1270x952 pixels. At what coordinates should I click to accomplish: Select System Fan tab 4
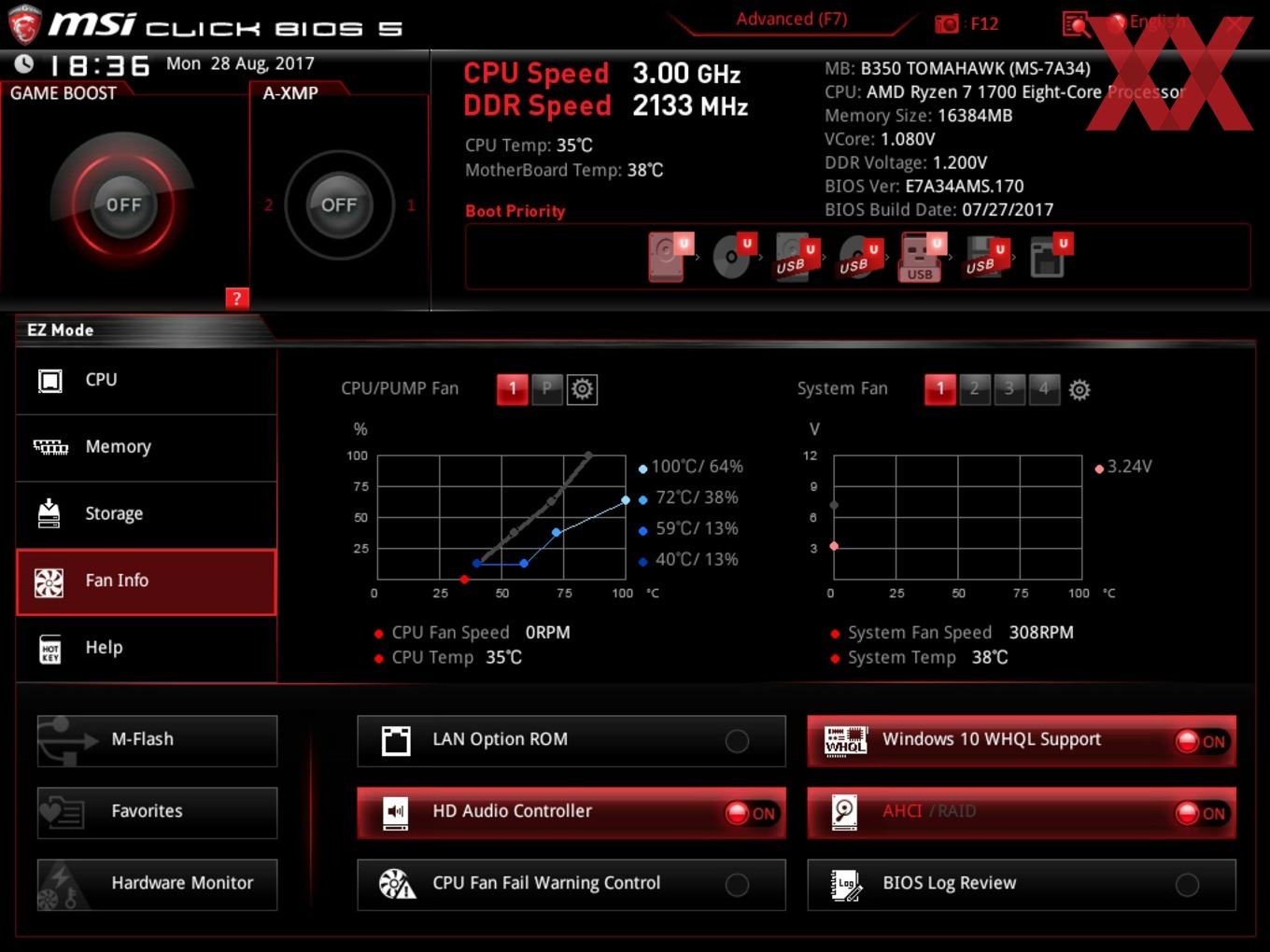coord(1044,389)
